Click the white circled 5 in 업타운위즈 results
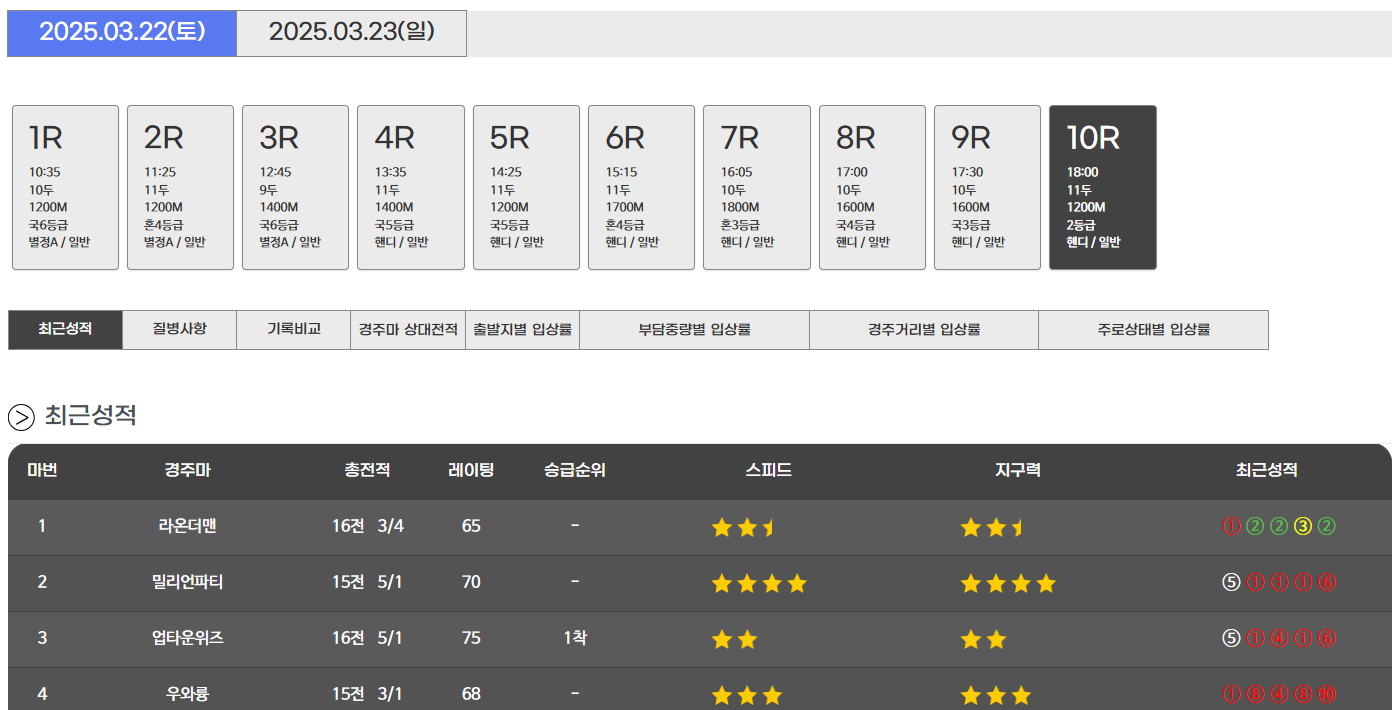The width and height of the screenshot is (1398, 710). pos(1230,639)
